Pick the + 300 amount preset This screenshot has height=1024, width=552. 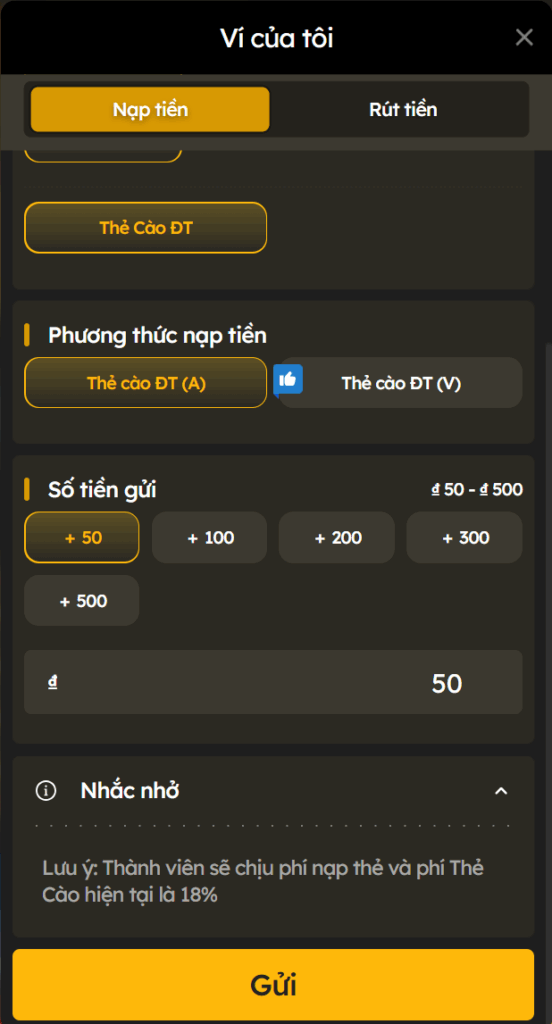point(464,537)
